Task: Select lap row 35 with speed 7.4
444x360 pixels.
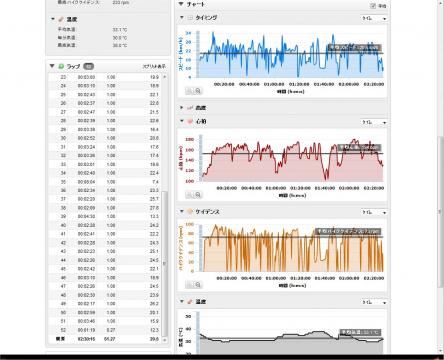Action: coord(105,182)
